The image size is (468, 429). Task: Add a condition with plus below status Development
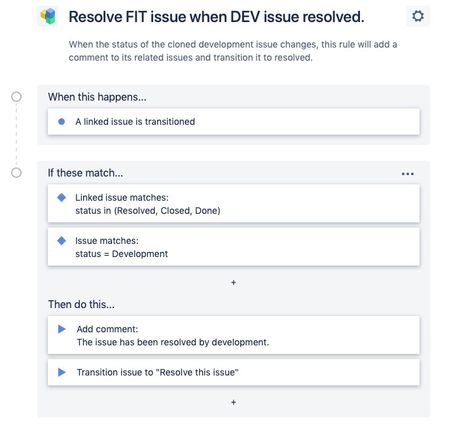[x=233, y=282]
